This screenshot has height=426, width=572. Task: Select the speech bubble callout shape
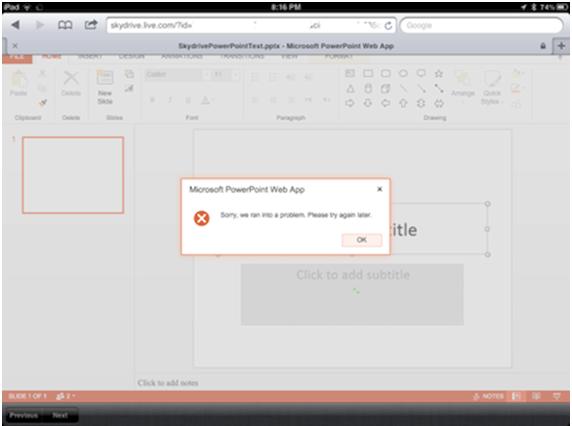click(421, 74)
